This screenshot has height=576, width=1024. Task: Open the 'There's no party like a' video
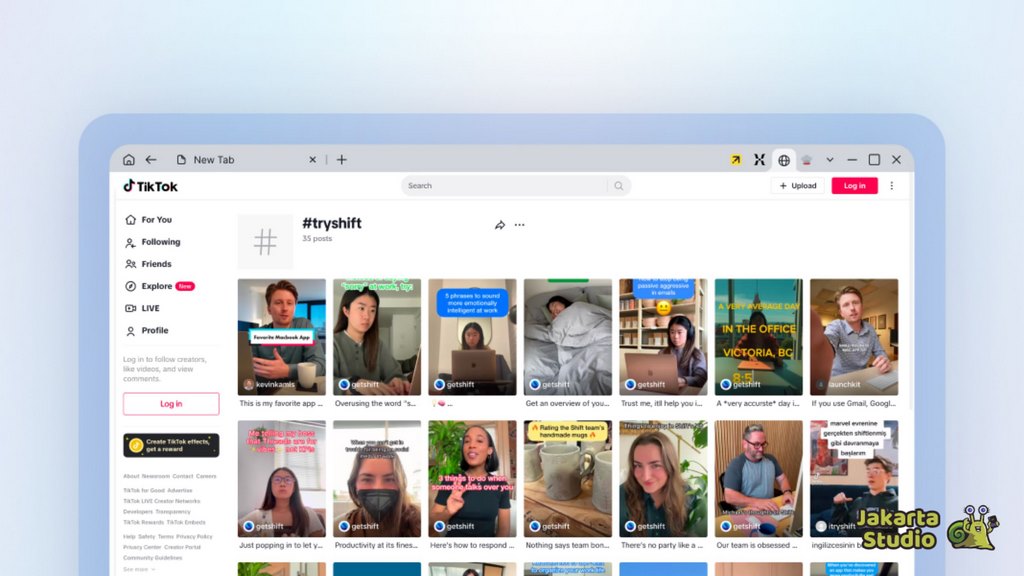pos(663,479)
